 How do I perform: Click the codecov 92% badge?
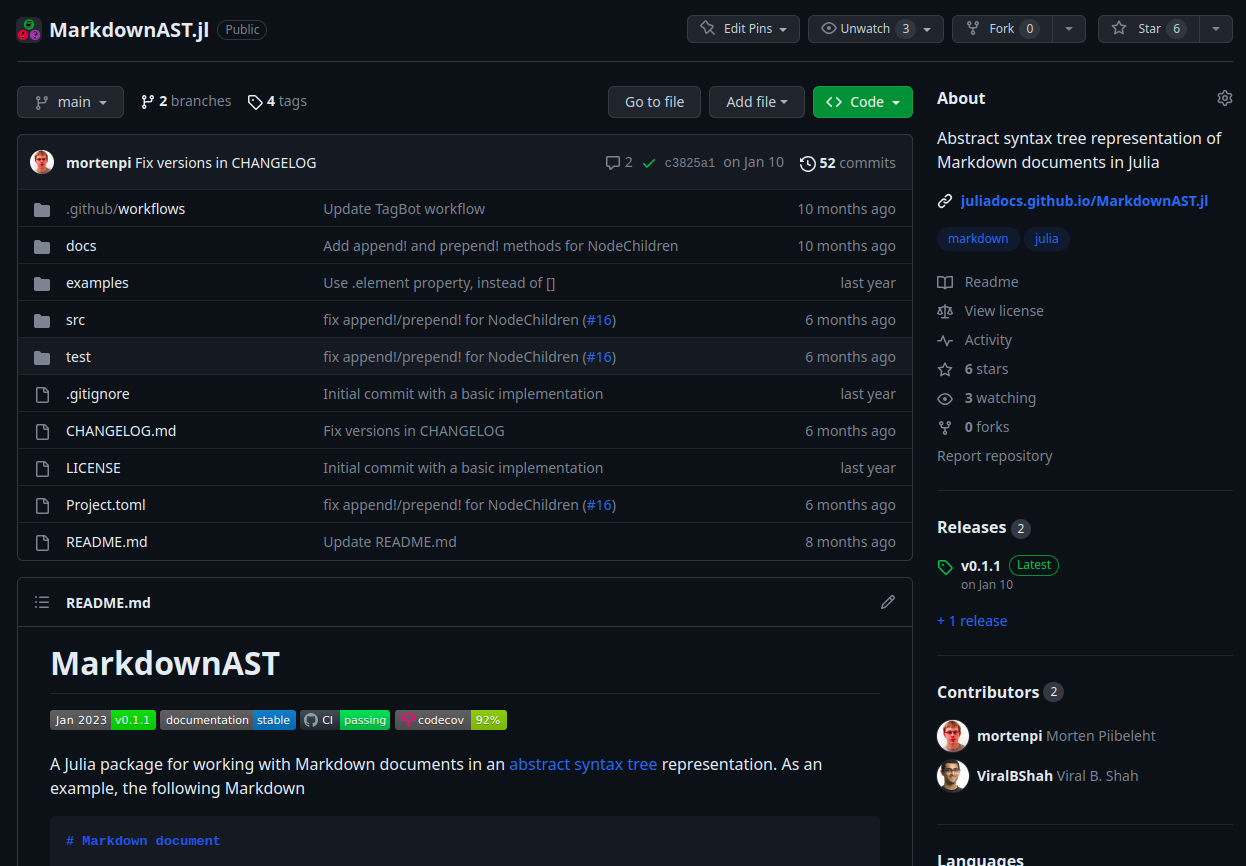pyautogui.click(x=451, y=720)
